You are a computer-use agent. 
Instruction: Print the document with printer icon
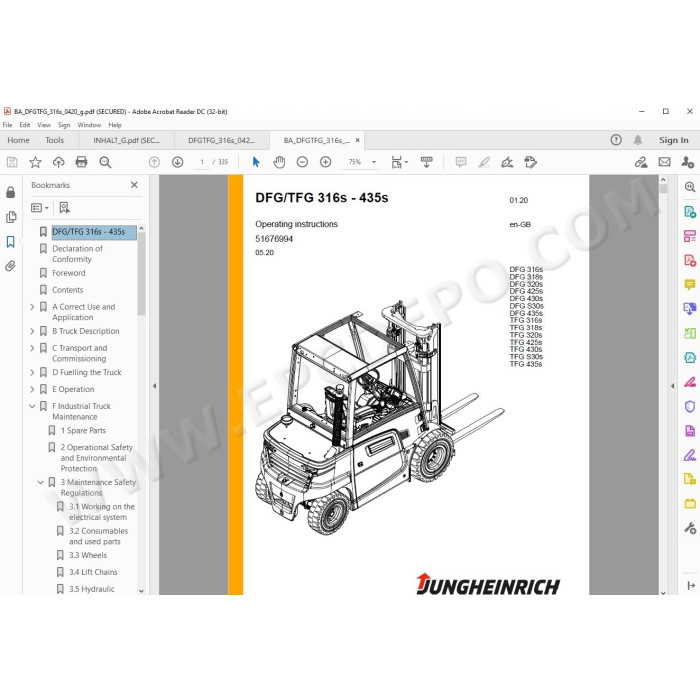pos(81,162)
